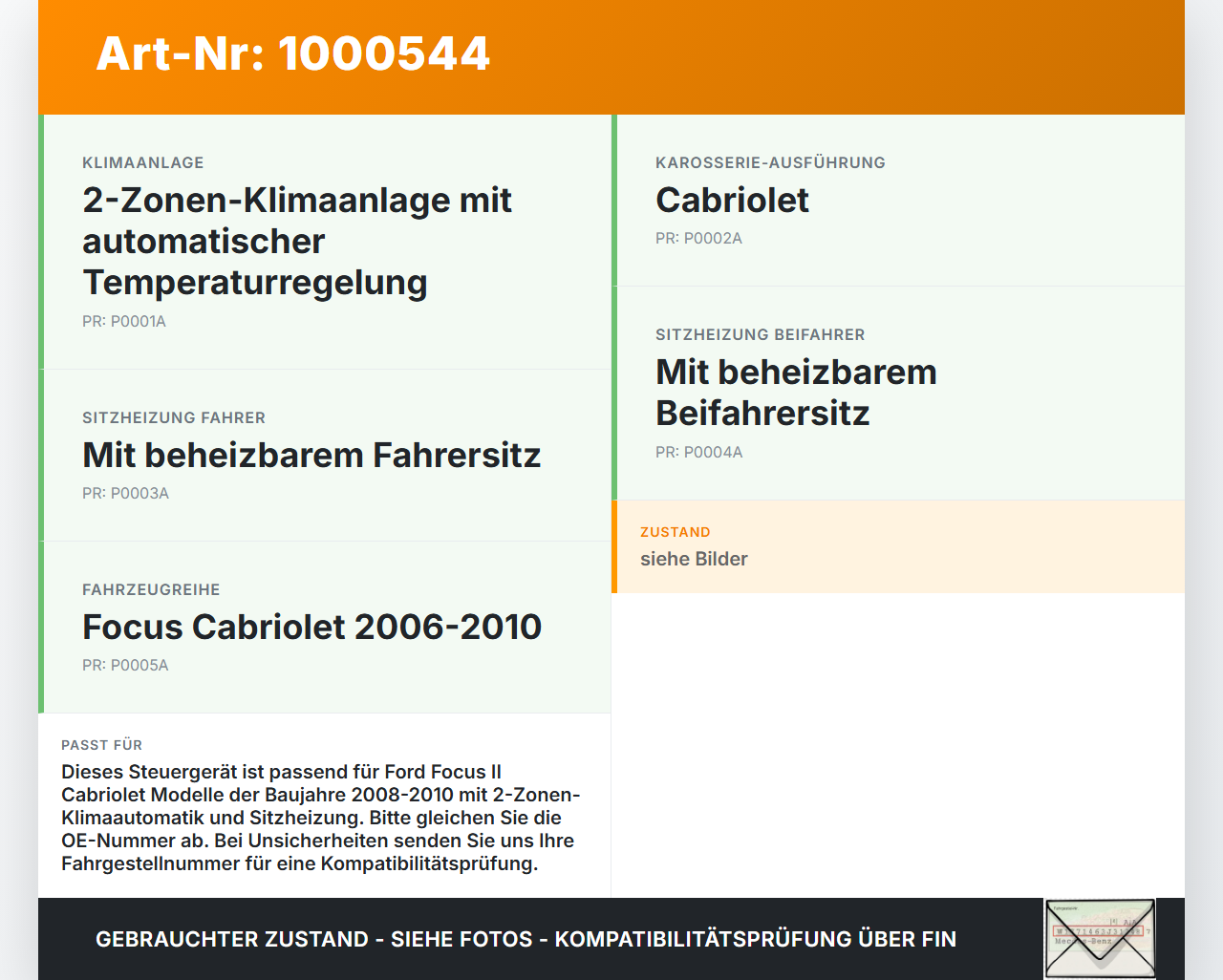Open the Fahrzeugreihe Focus Cabriolet section

325,627
